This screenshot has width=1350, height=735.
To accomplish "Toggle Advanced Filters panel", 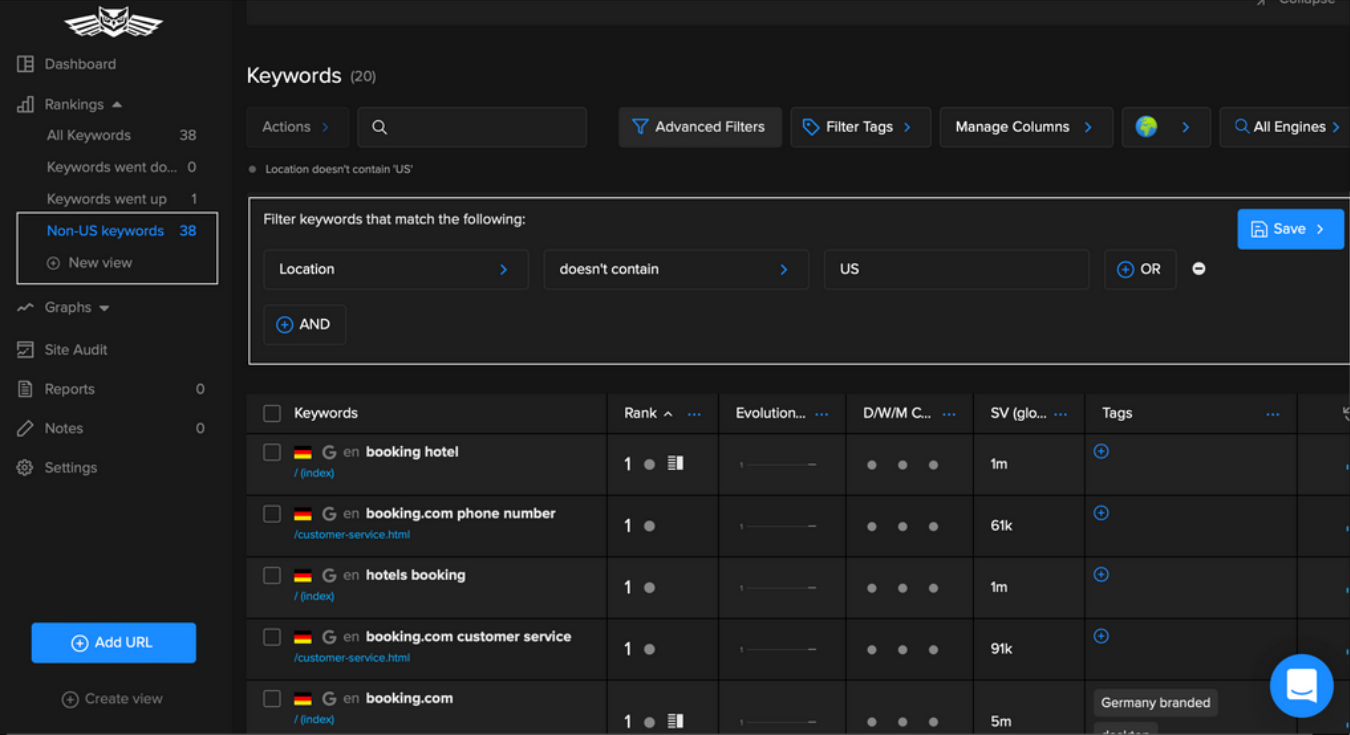I will coord(700,127).
